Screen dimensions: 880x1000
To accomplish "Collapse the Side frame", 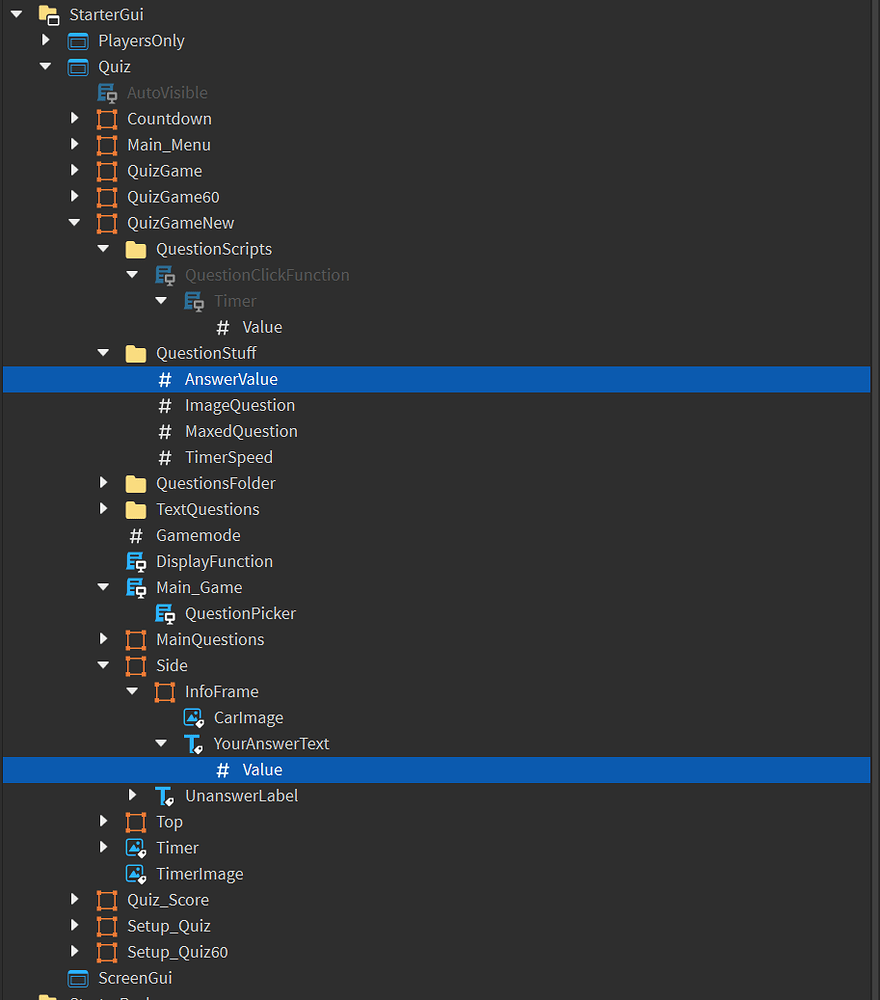I will pos(104,665).
